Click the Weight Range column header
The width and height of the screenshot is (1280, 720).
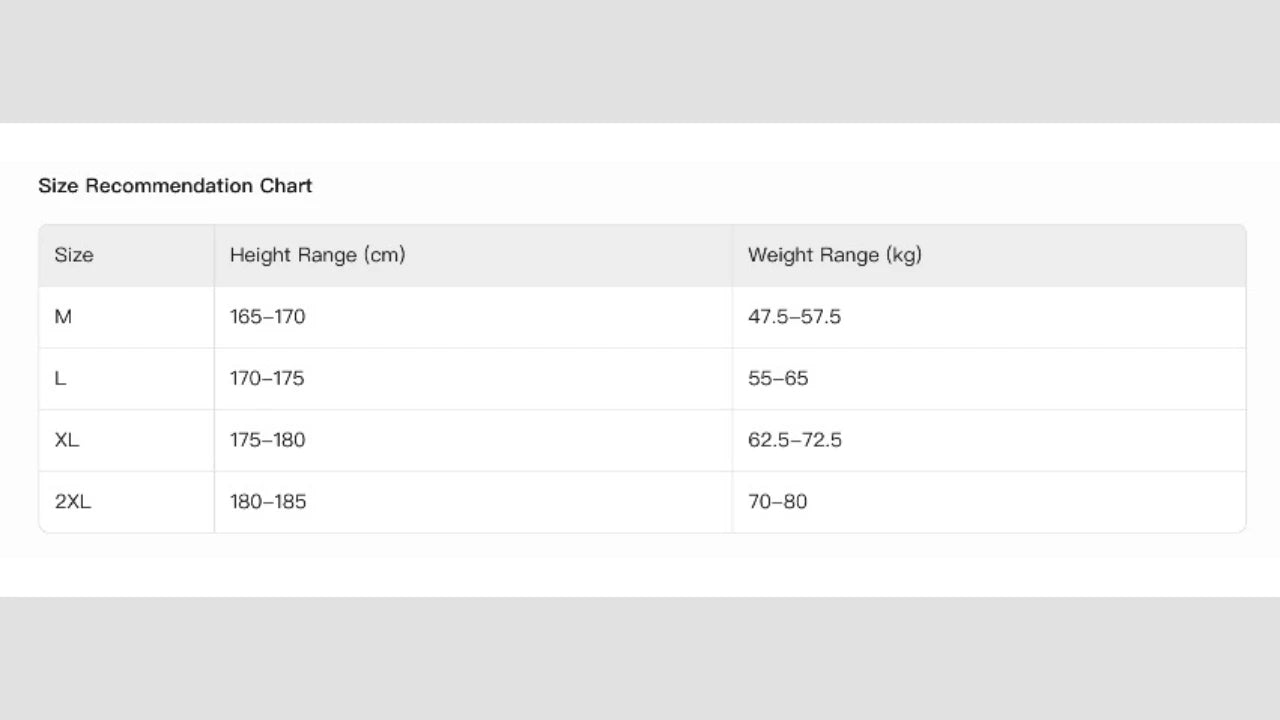pos(834,255)
